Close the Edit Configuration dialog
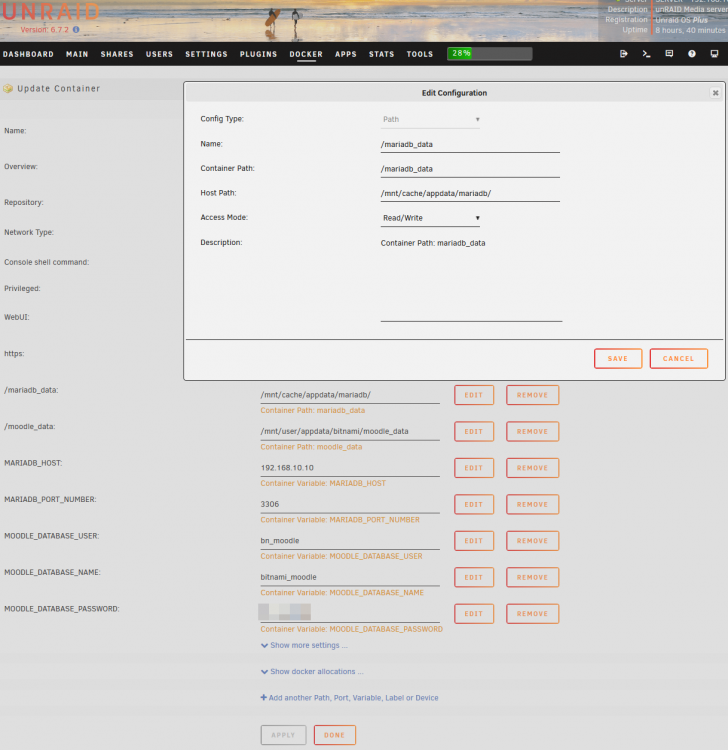Viewport: 728px width, 750px height. click(x=715, y=93)
